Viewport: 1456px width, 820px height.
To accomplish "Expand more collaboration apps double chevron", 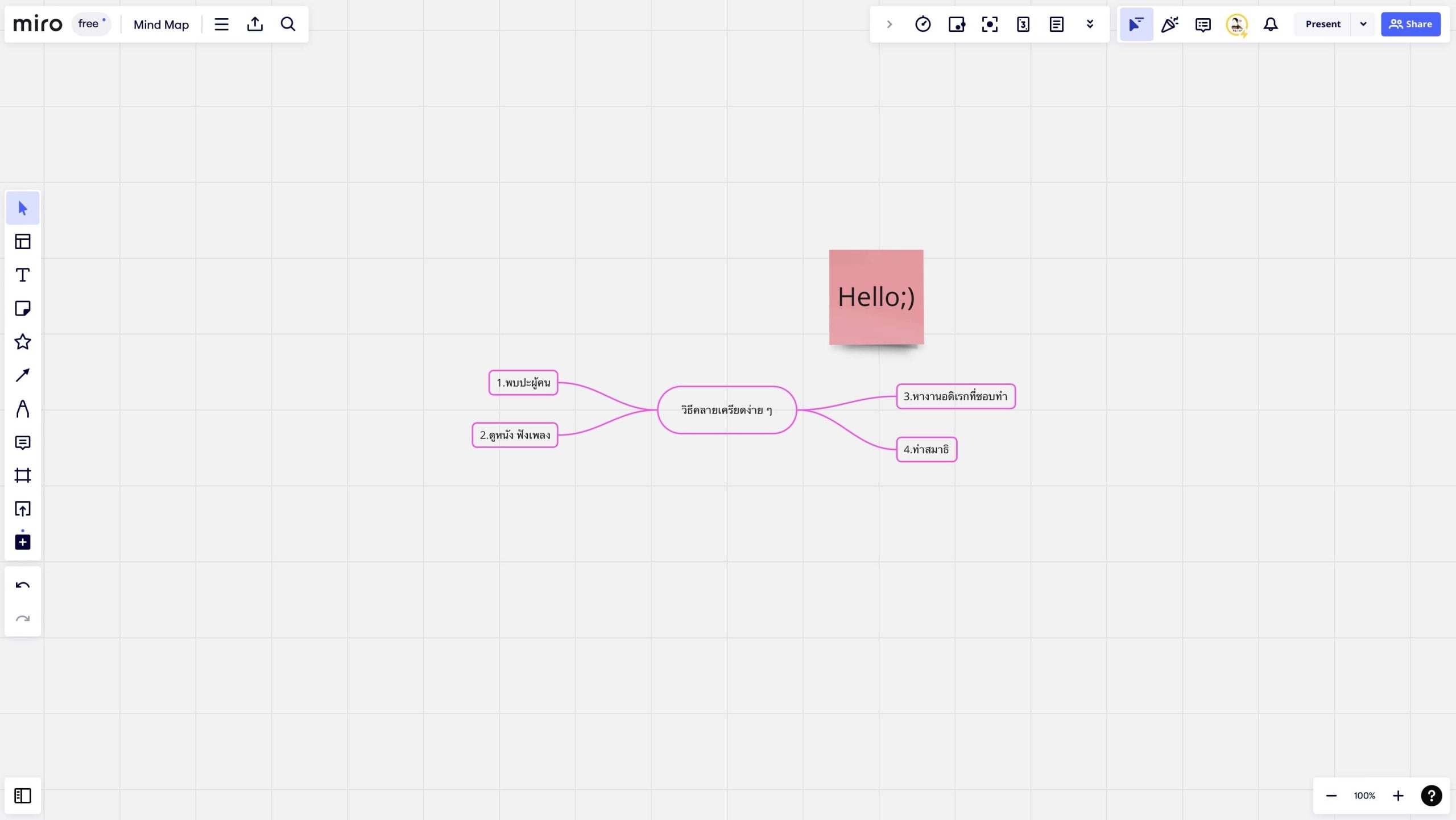I will pyautogui.click(x=1090, y=24).
